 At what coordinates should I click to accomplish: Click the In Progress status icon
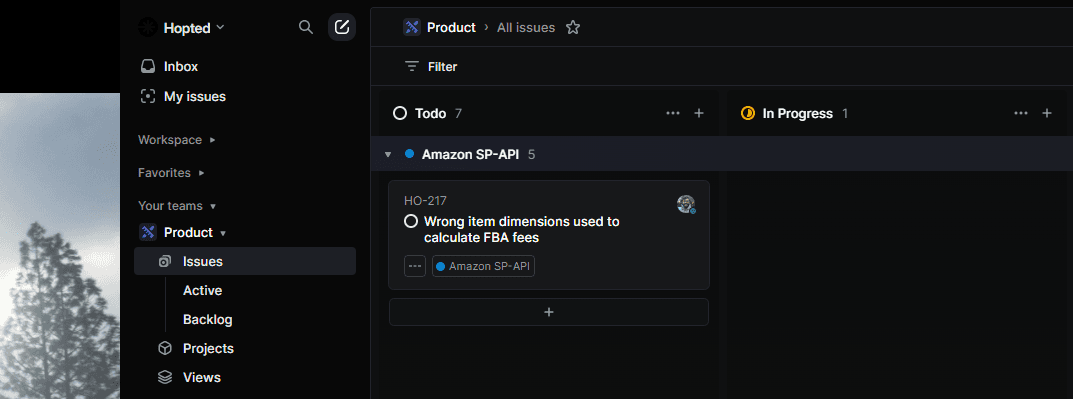point(748,113)
